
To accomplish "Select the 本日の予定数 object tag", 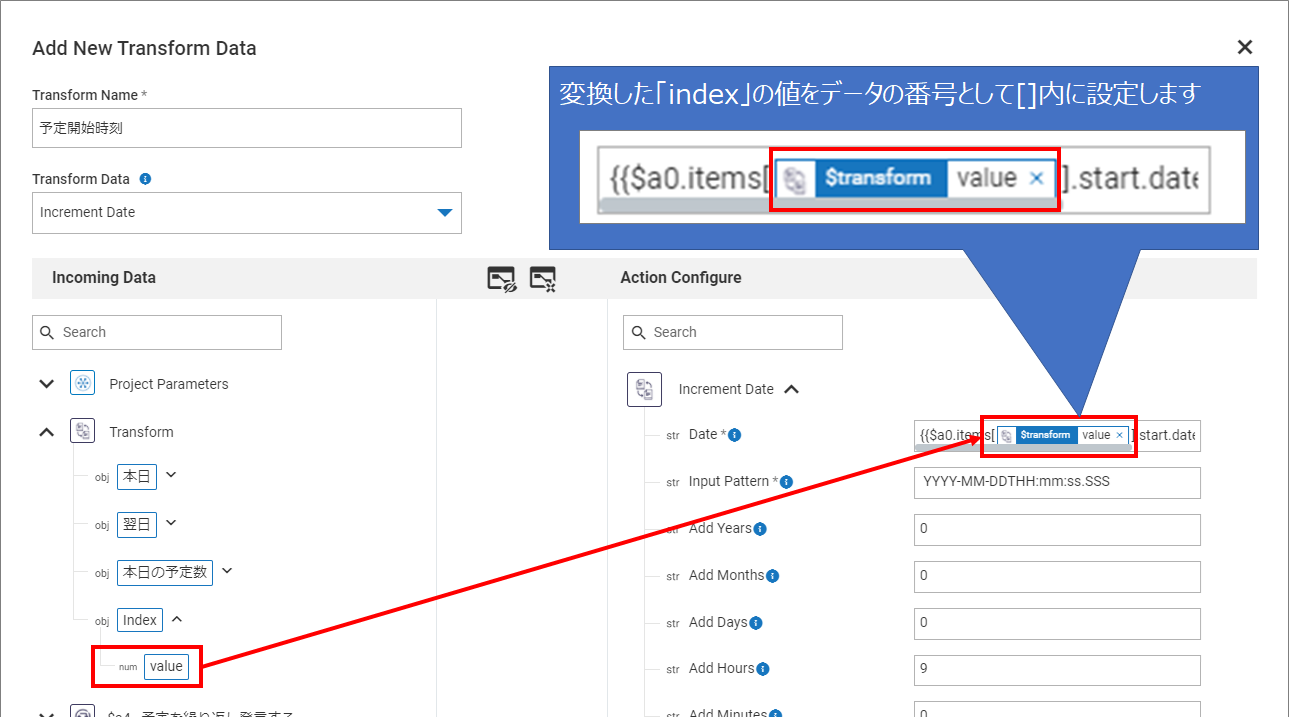I will pos(165,572).
